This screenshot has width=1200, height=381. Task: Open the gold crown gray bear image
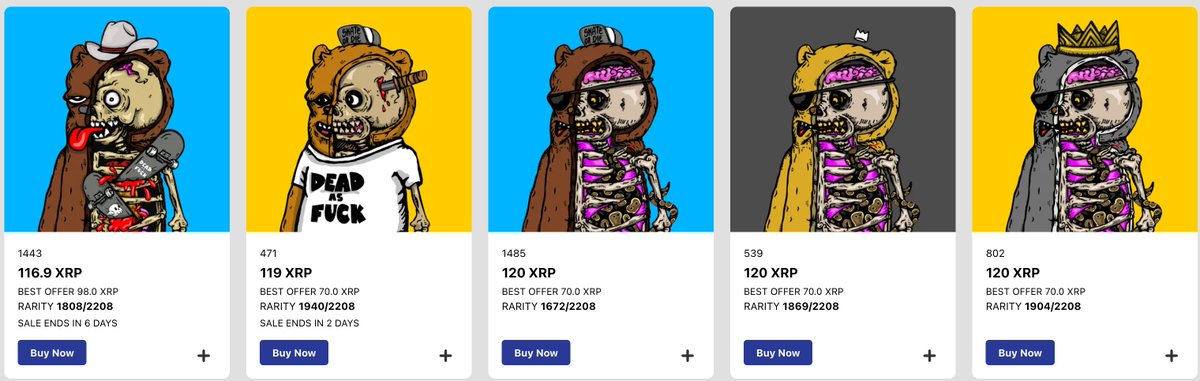coord(1085,120)
